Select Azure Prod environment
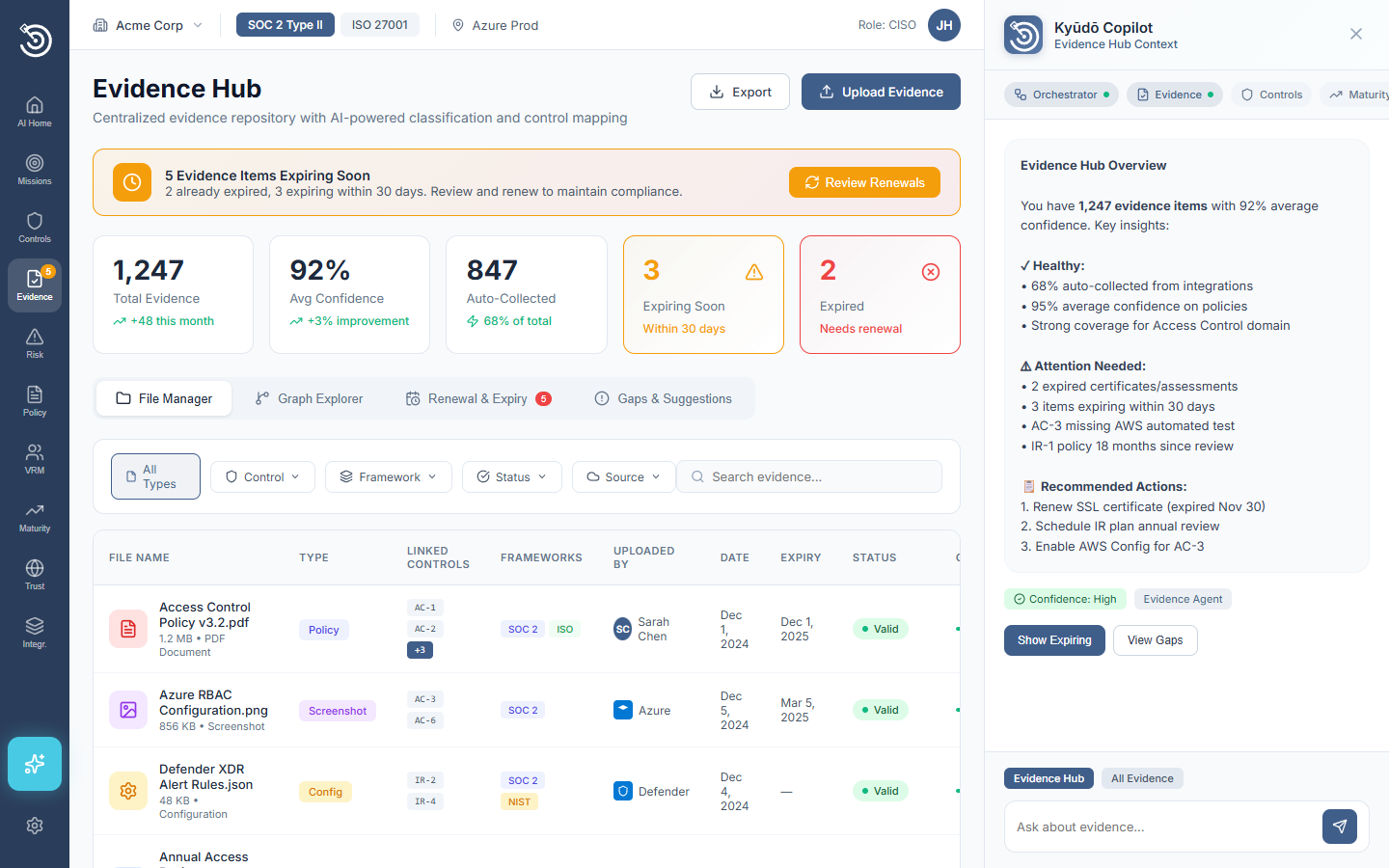Screen dimensions: 1389x868 [x=496, y=25]
